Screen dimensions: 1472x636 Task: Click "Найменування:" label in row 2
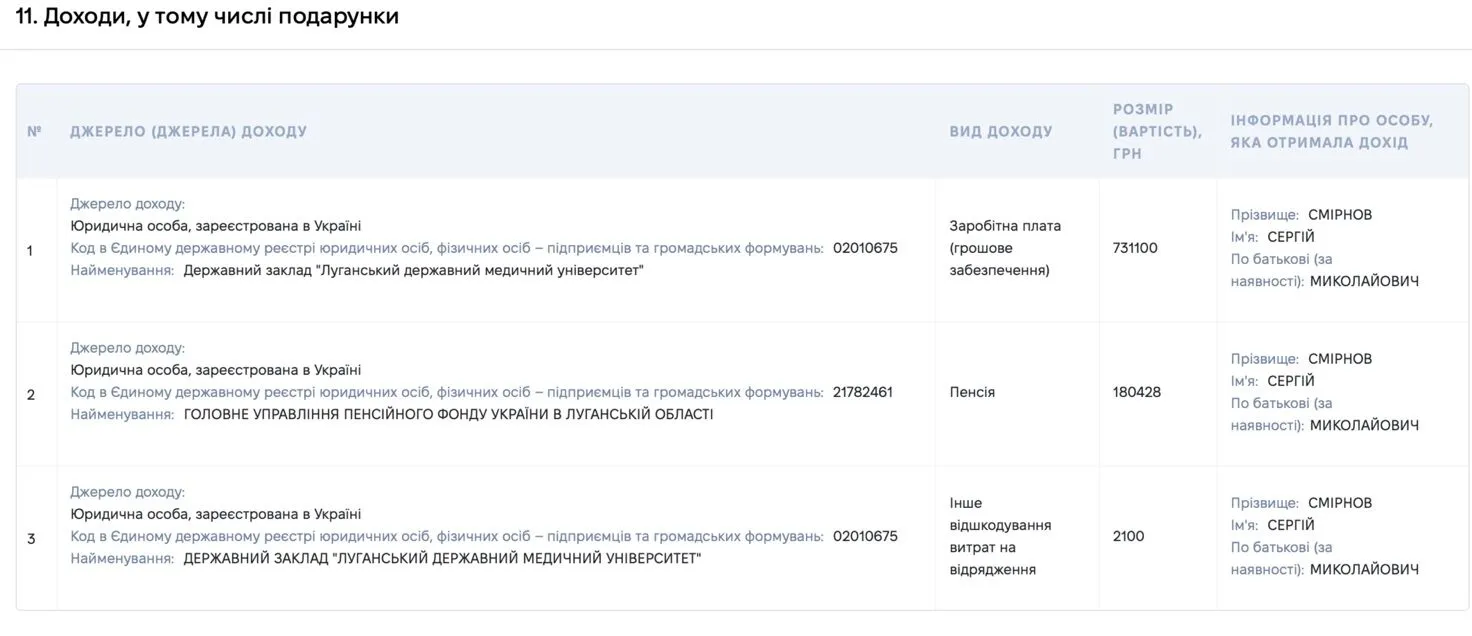122,414
